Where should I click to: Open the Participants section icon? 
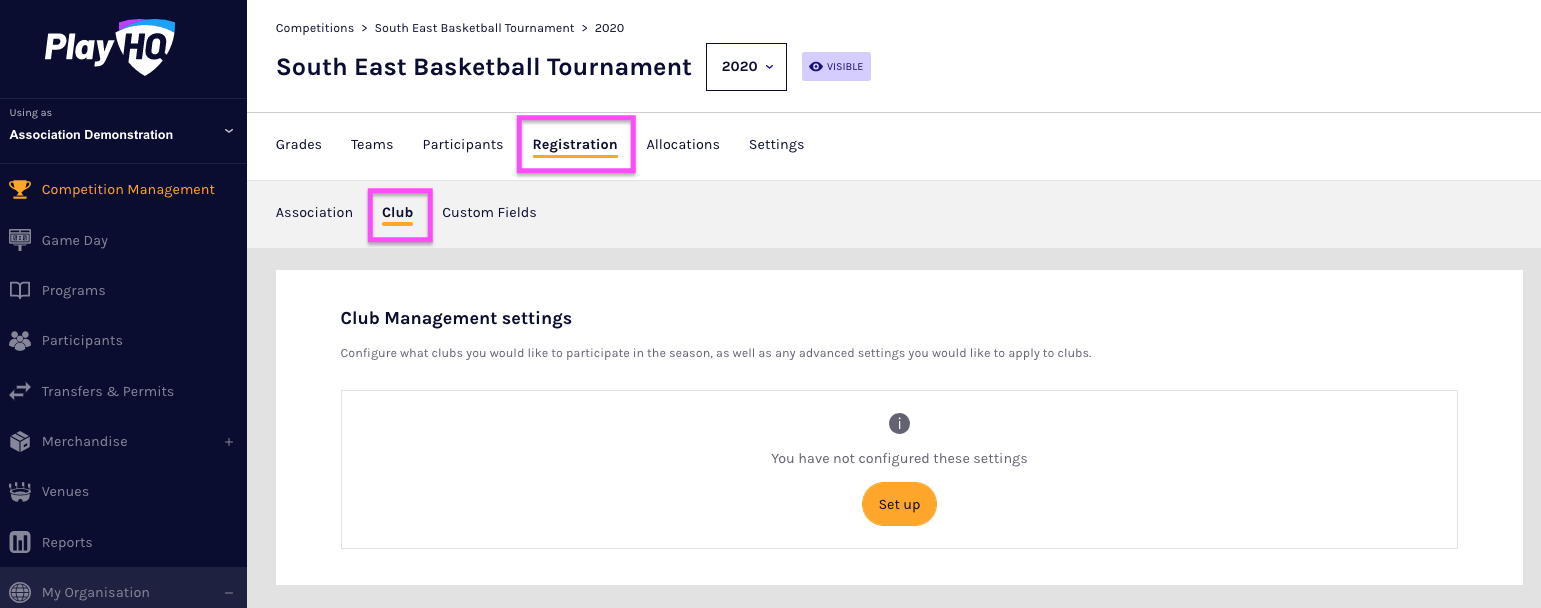20,340
